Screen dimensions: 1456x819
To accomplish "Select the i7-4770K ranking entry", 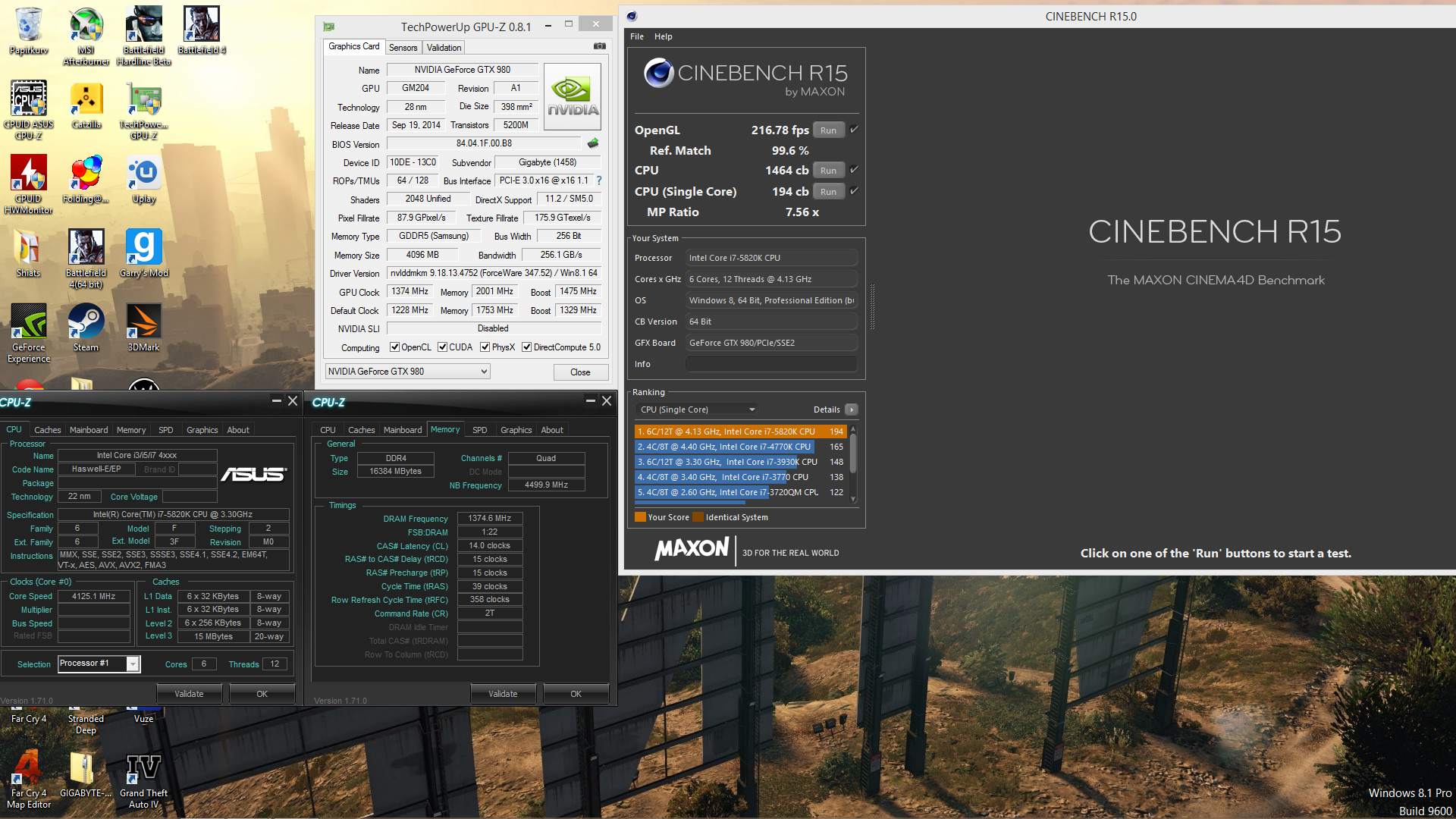I will 740,447.
